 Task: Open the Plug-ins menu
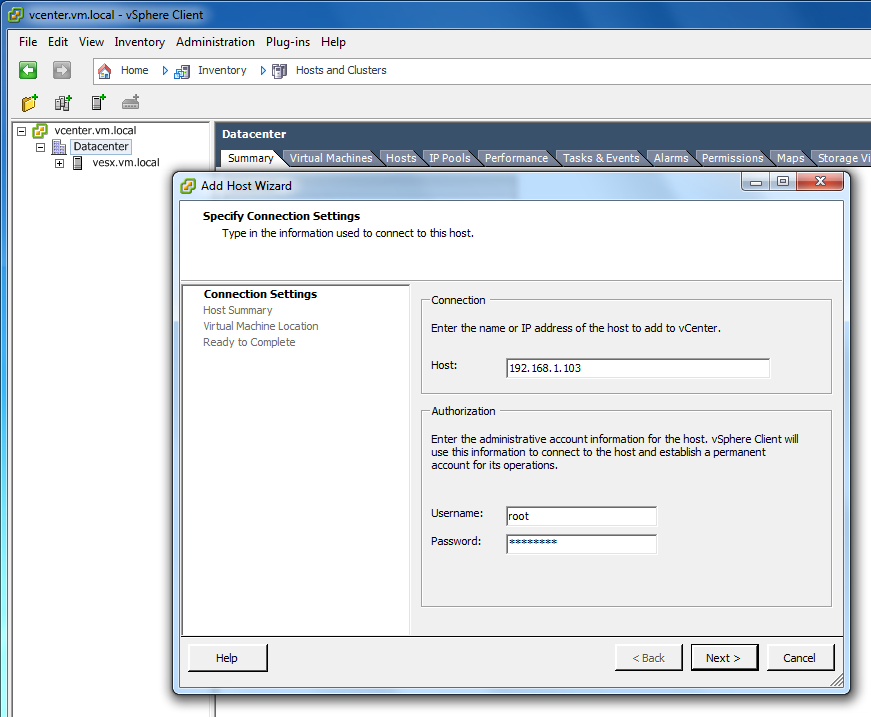pos(288,42)
